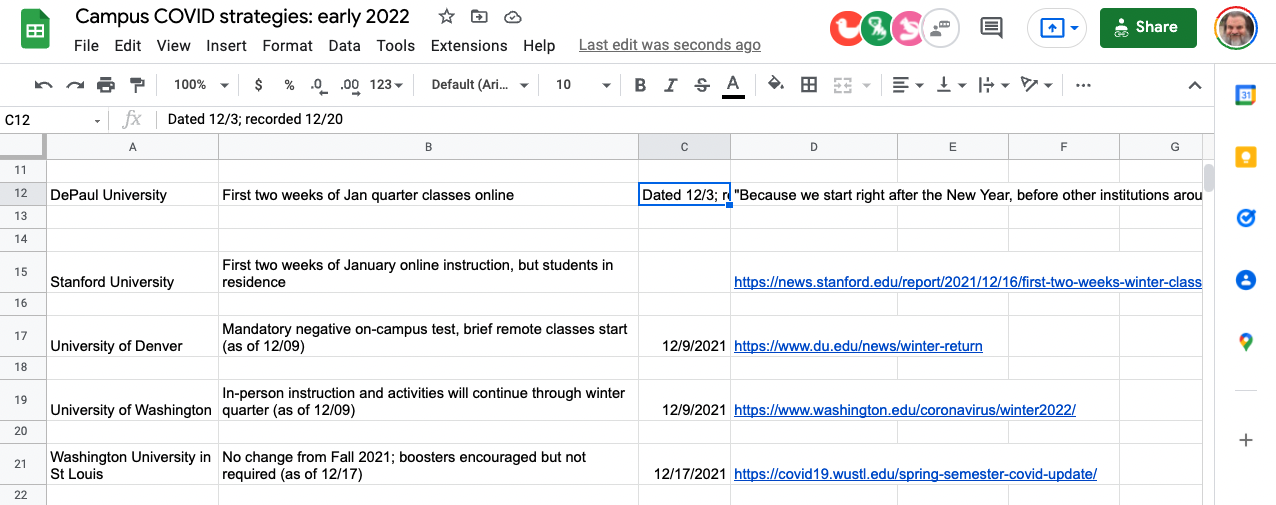The width and height of the screenshot is (1276, 505).
Task: Redo the last action
Action: click(75, 85)
